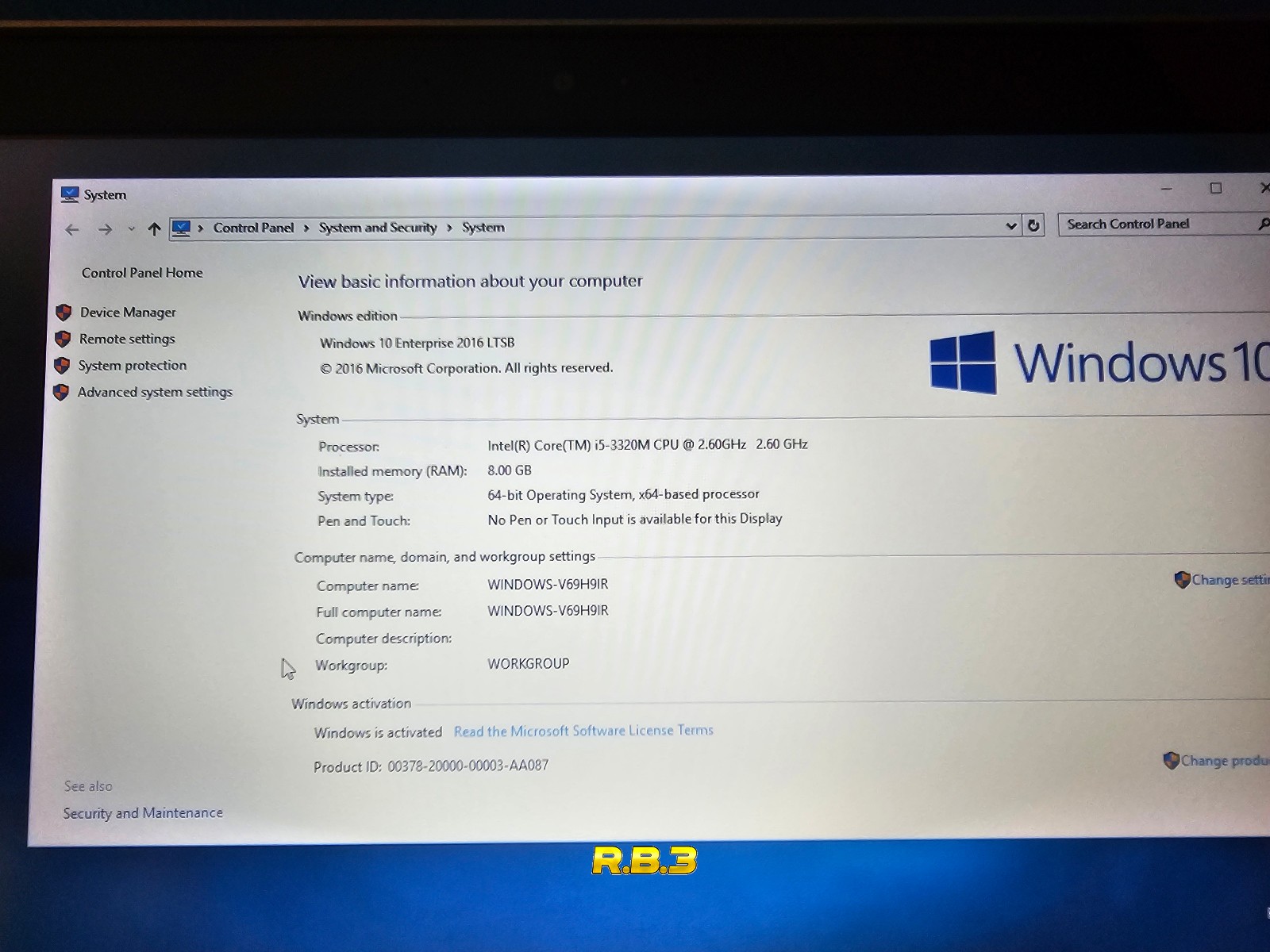Click Change settings link
The image size is (1270, 952).
pos(1230,580)
